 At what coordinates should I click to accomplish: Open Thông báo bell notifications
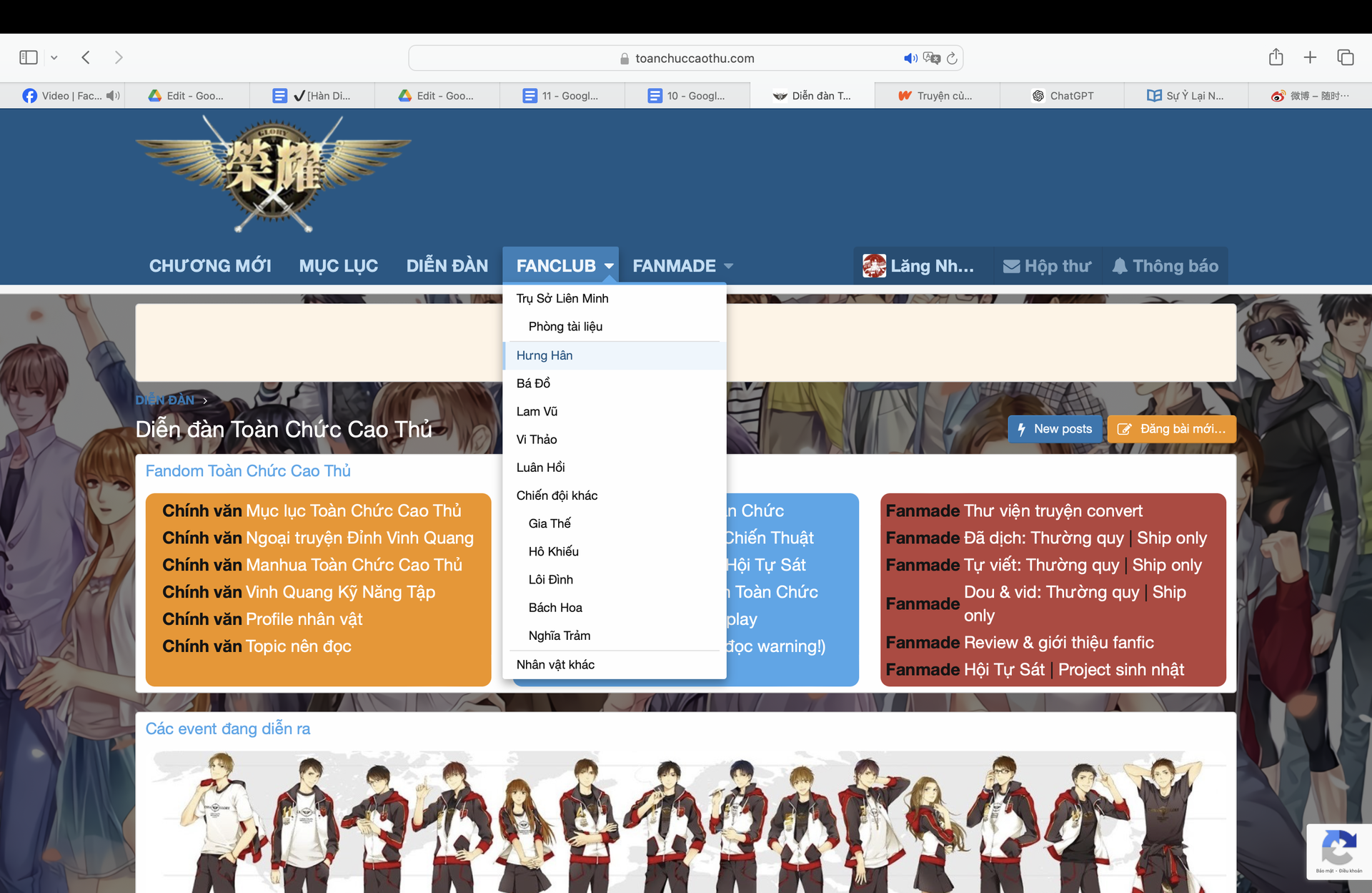tap(1165, 266)
